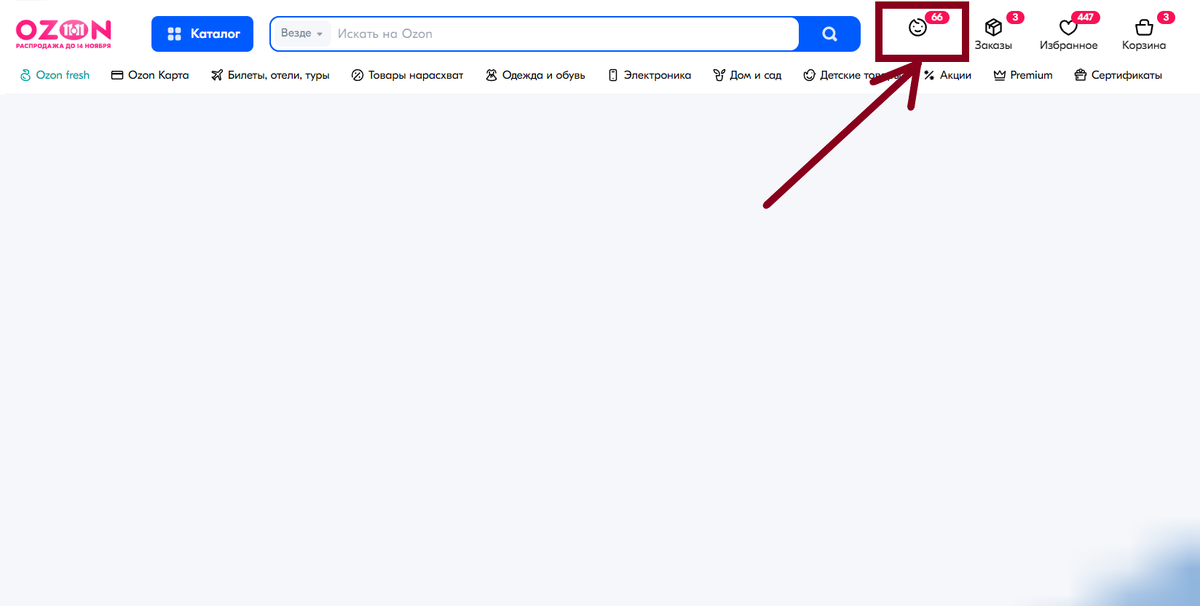The width and height of the screenshot is (1200, 606).
Task: Open Premium subscription link
Action: click(1023, 75)
